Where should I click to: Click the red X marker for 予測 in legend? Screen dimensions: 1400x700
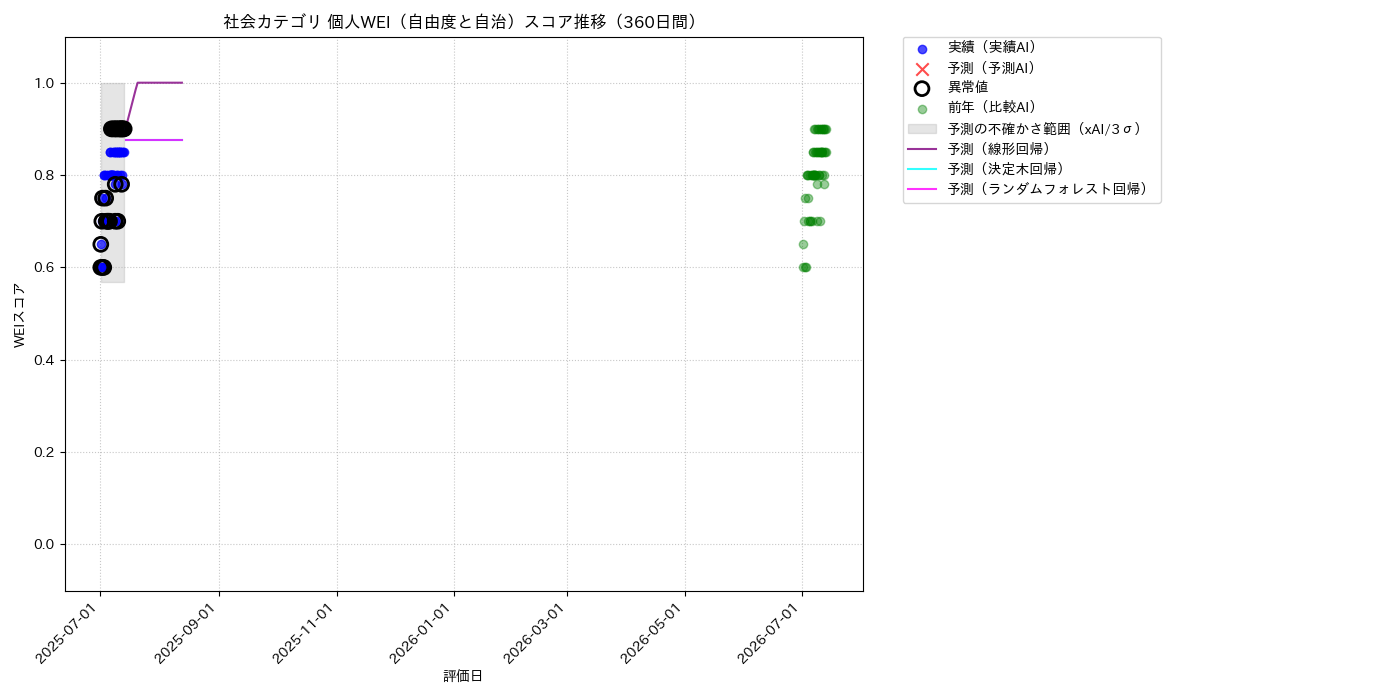coord(922,69)
